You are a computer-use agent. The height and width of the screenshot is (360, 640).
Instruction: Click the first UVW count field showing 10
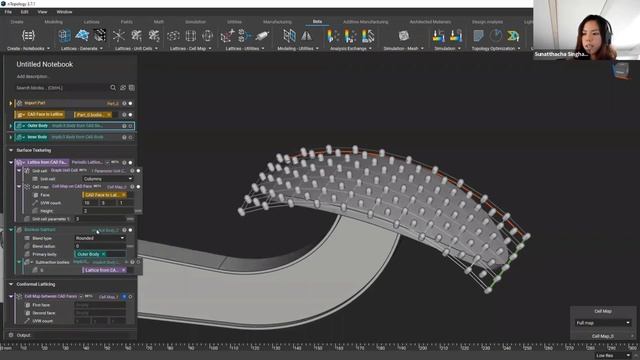point(91,203)
